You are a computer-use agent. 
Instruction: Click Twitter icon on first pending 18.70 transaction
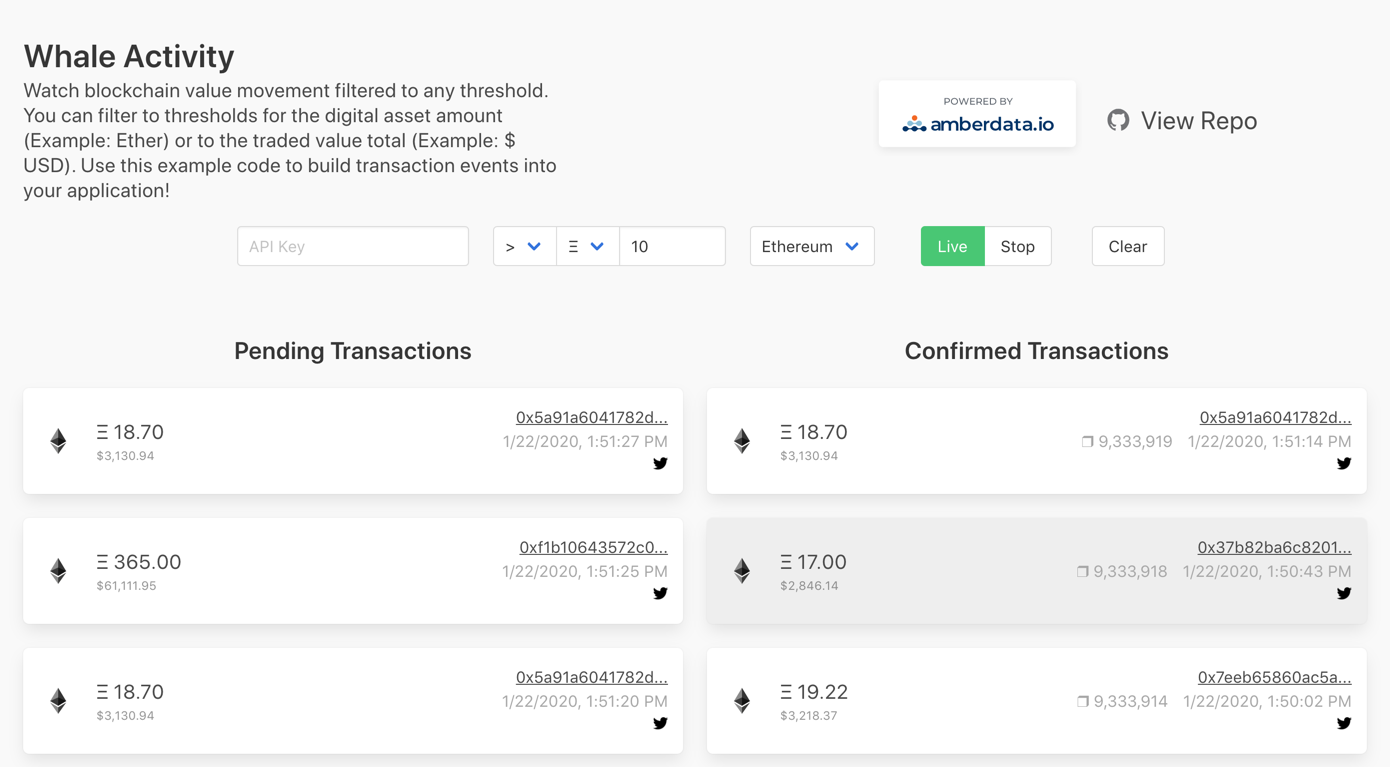660,463
